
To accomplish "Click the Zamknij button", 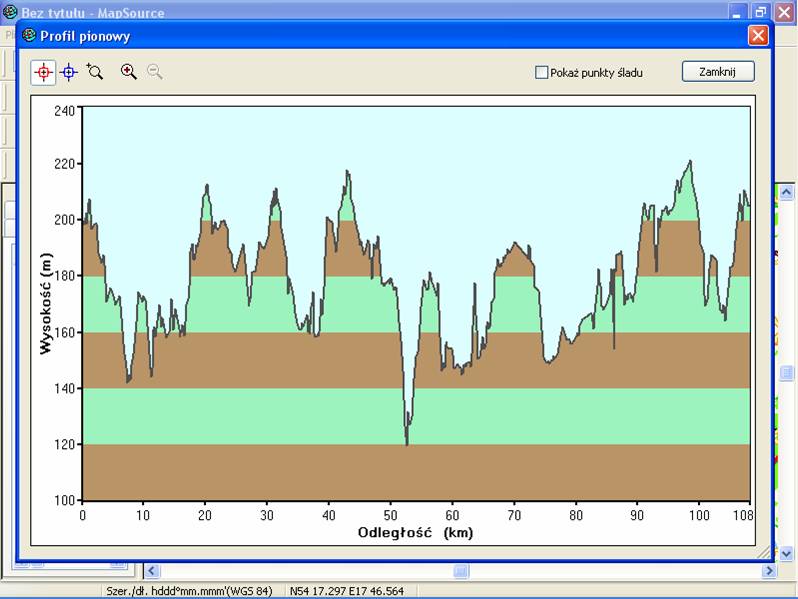I will point(718,72).
